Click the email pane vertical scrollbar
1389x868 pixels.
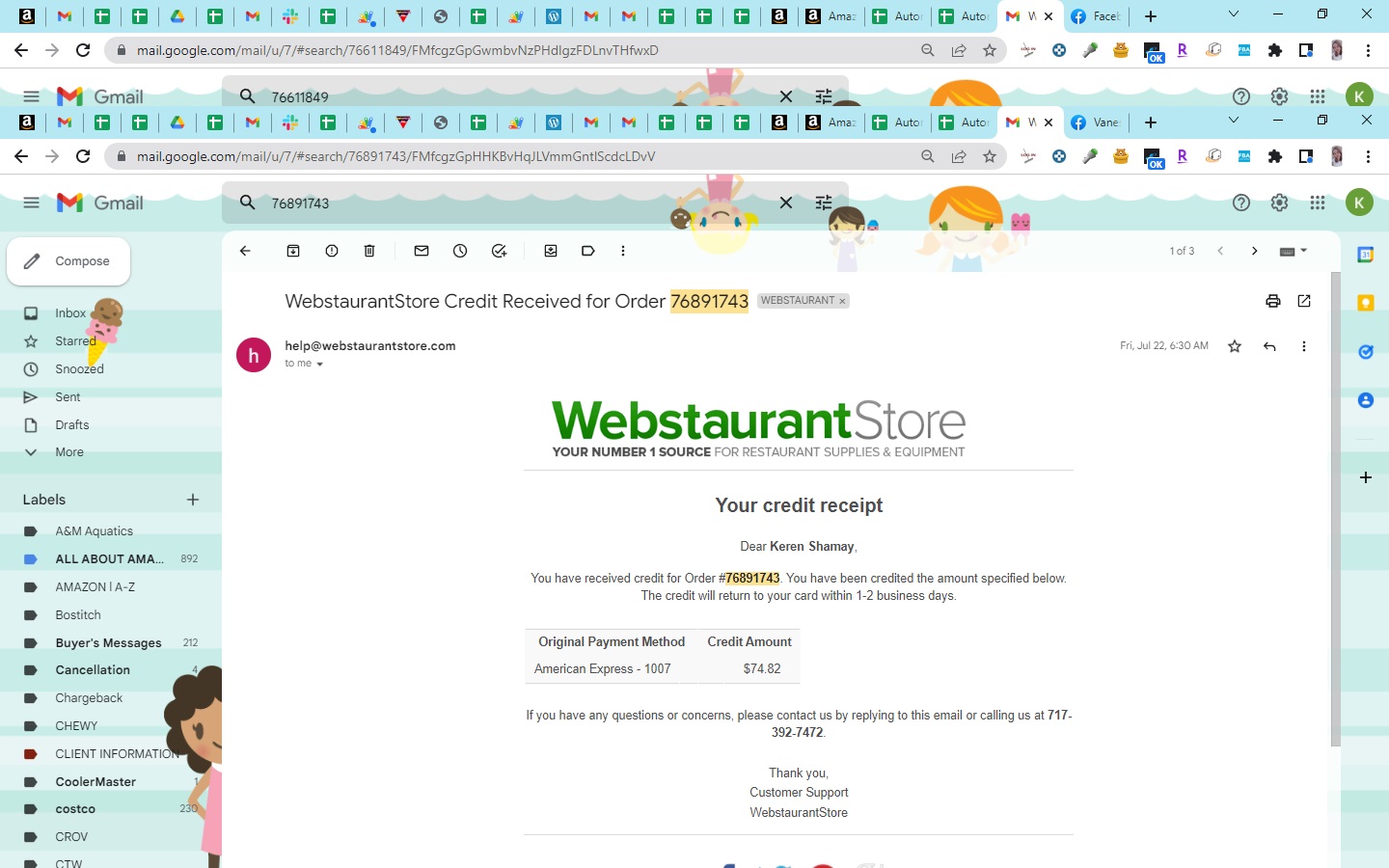(x=1335, y=508)
